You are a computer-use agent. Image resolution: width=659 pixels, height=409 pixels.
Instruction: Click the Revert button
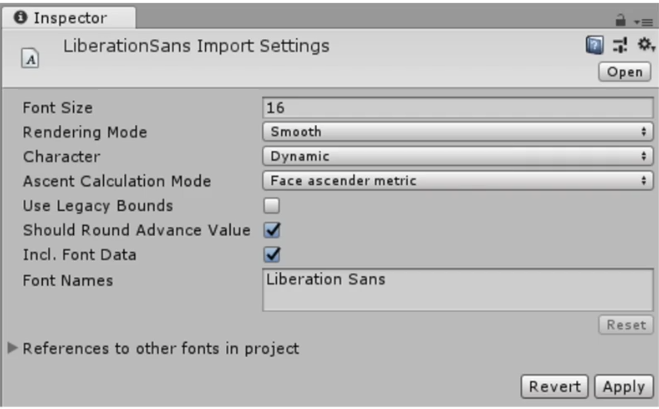pyautogui.click(x=555, y=386)
